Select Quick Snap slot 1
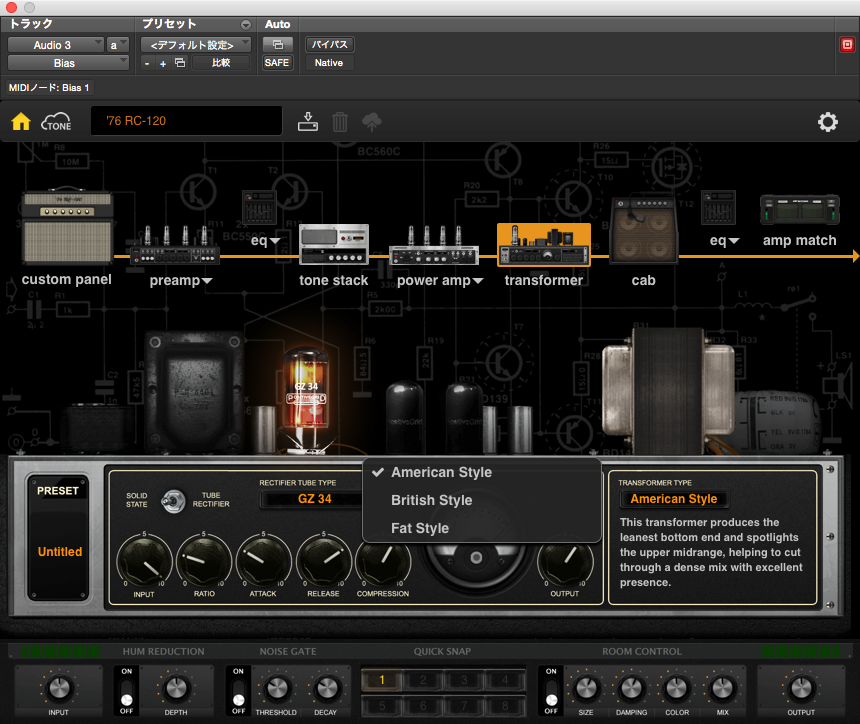This screenshot has width=860, height=724. pos(382,680)
